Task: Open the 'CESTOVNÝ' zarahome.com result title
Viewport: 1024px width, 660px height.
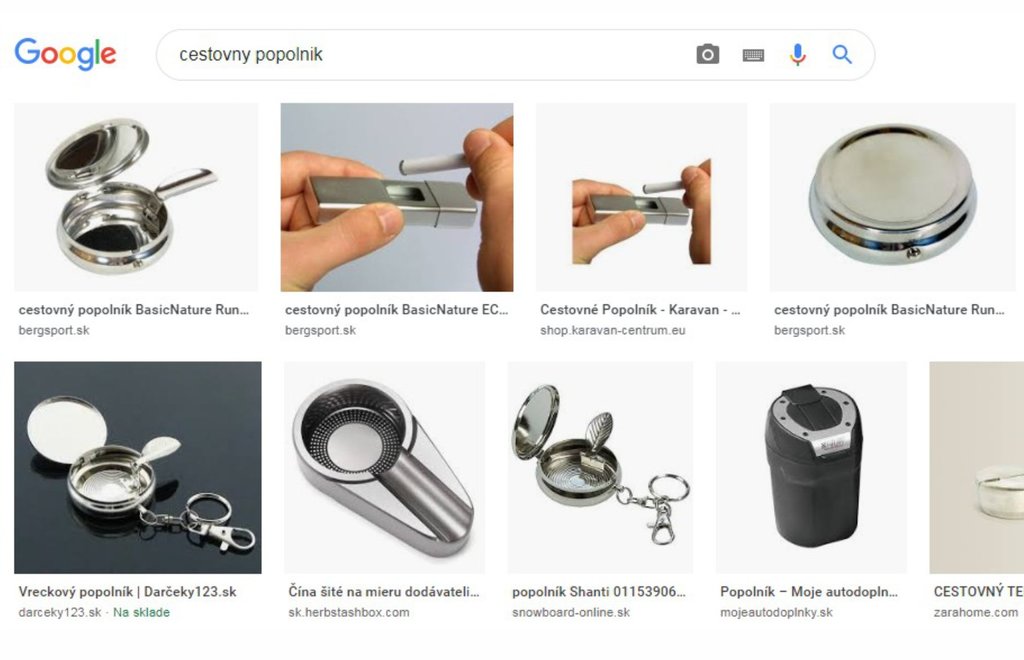Action: tap(978, 592)
